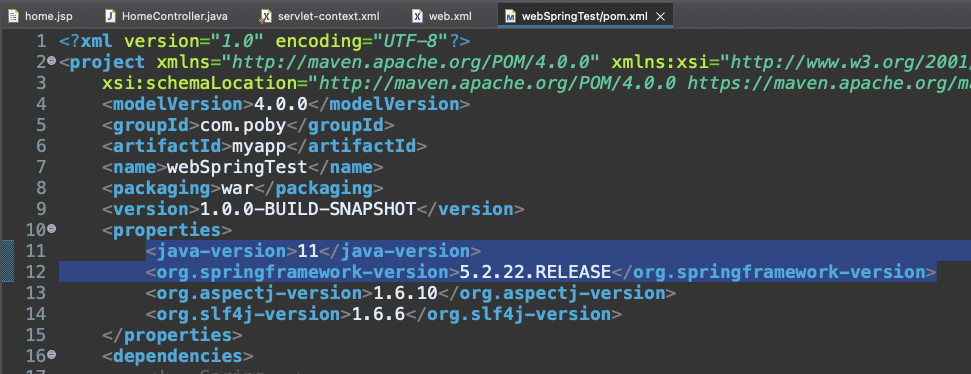
Task: Click the groupId value com.poby
Action: point(243,125)
